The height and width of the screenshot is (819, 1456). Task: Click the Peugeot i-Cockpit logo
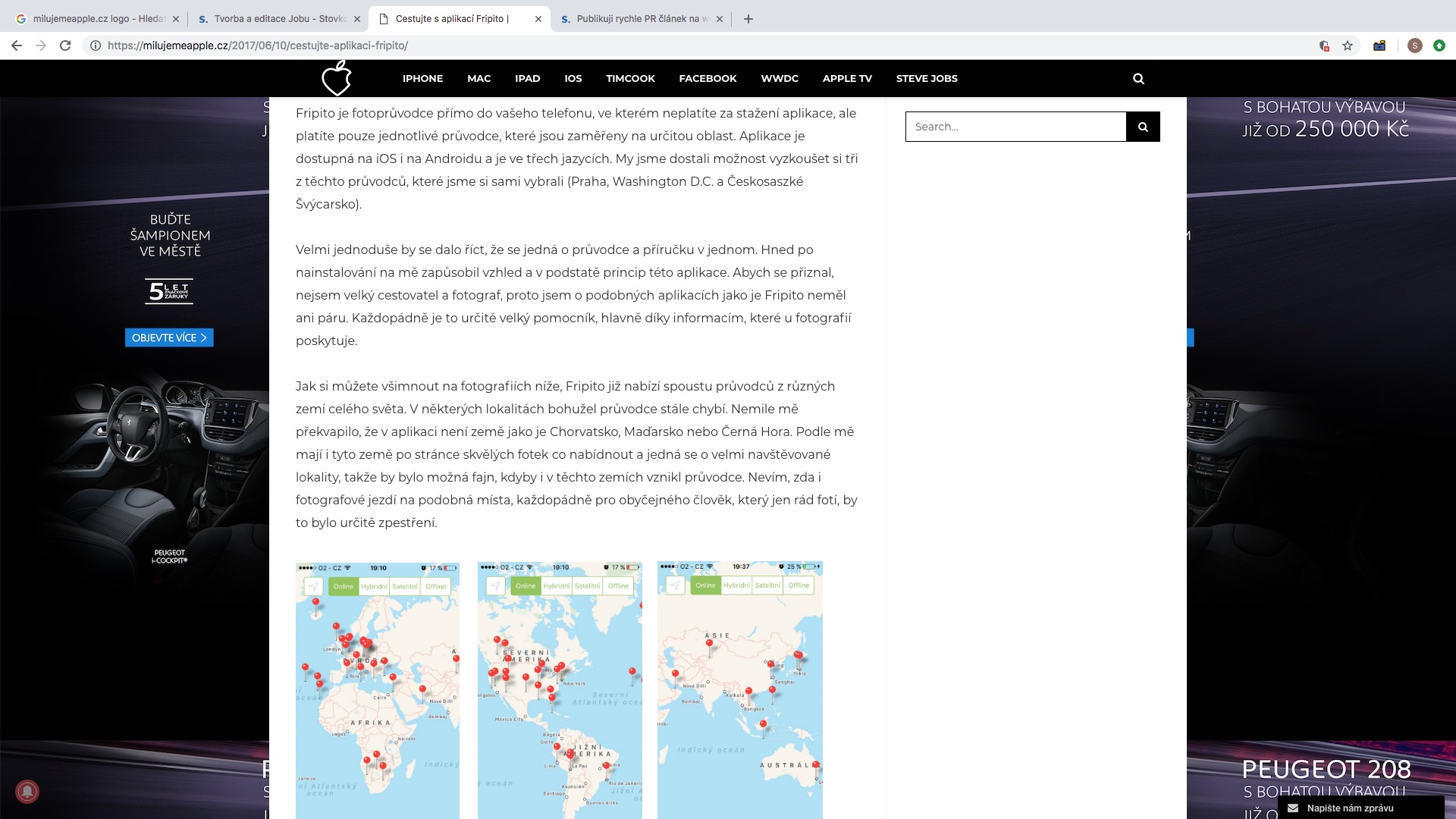point(169,557)
